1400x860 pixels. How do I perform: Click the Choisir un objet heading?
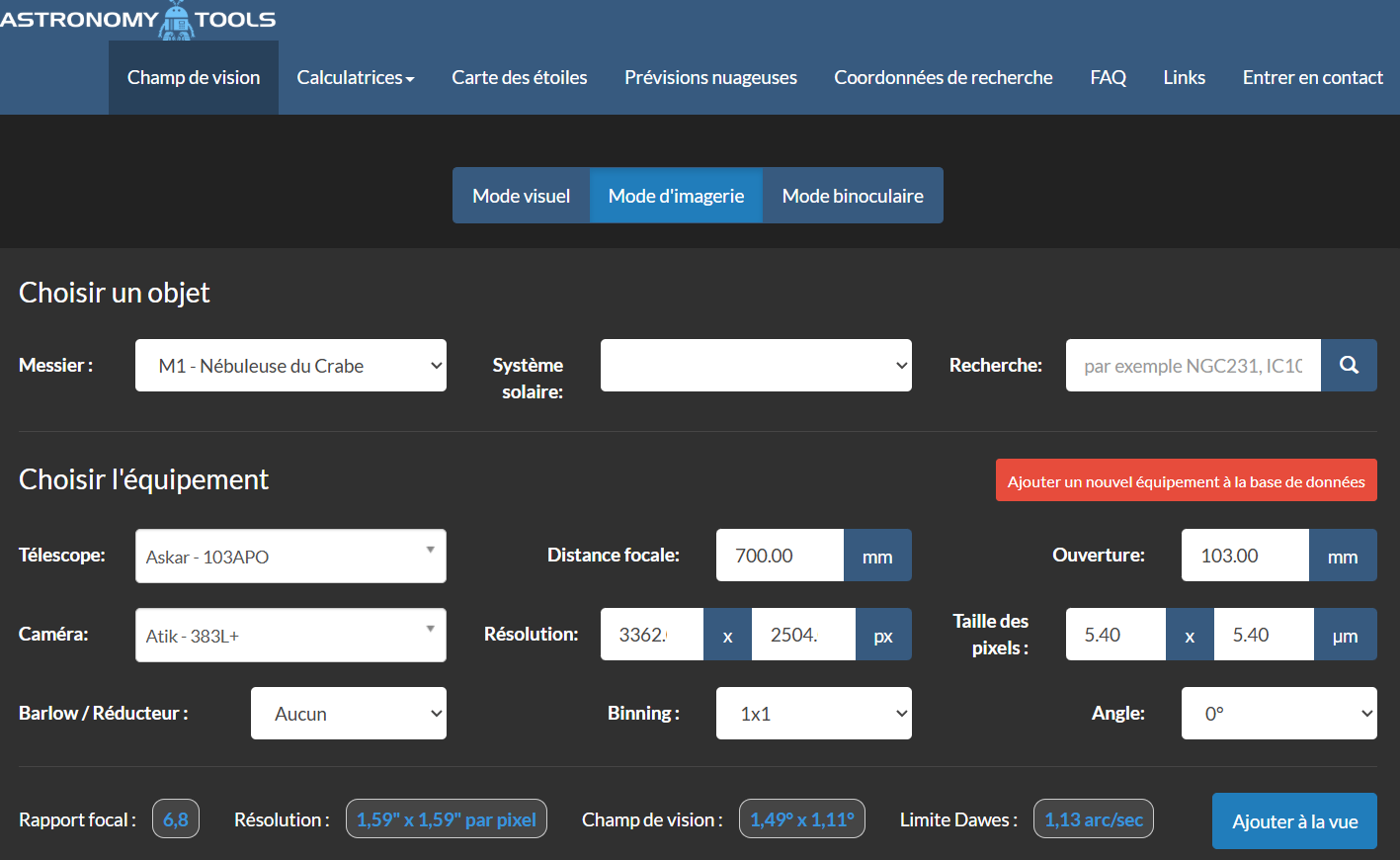tap(115, 293)
